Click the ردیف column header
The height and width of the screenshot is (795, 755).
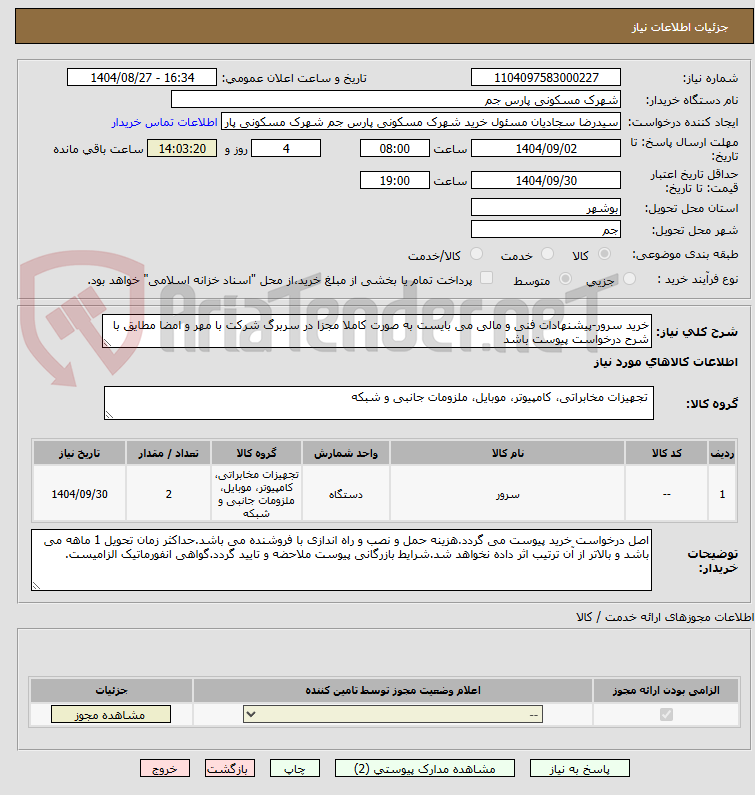point(722,453)
